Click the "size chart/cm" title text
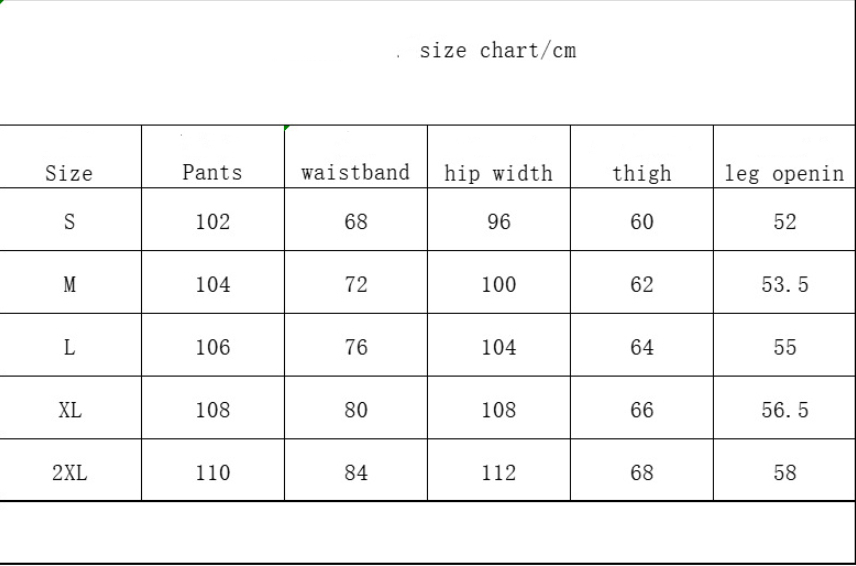Image resolution: width=856 pixels, height=566 pixels. tap(497, 51)
